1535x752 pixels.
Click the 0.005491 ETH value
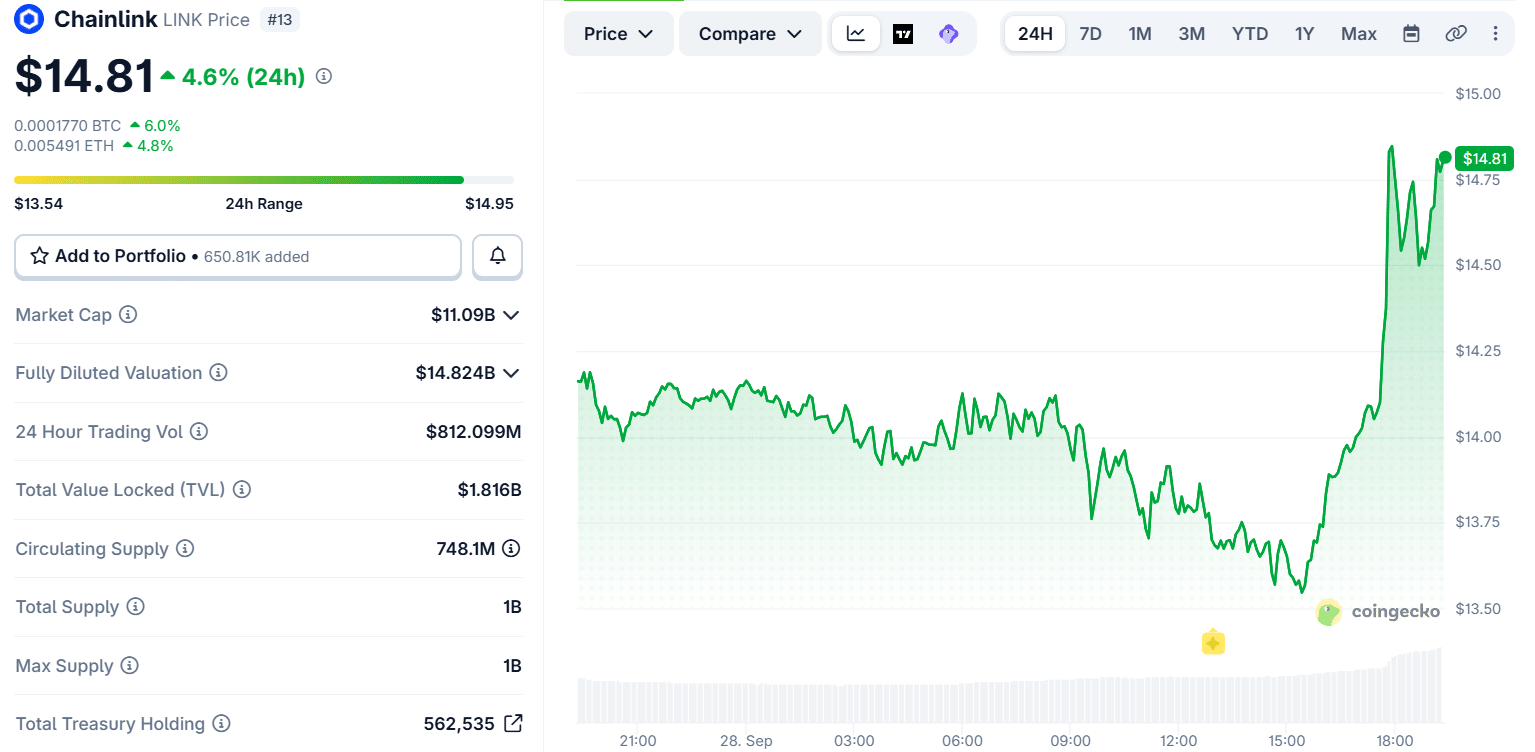[x=64, y=146]
